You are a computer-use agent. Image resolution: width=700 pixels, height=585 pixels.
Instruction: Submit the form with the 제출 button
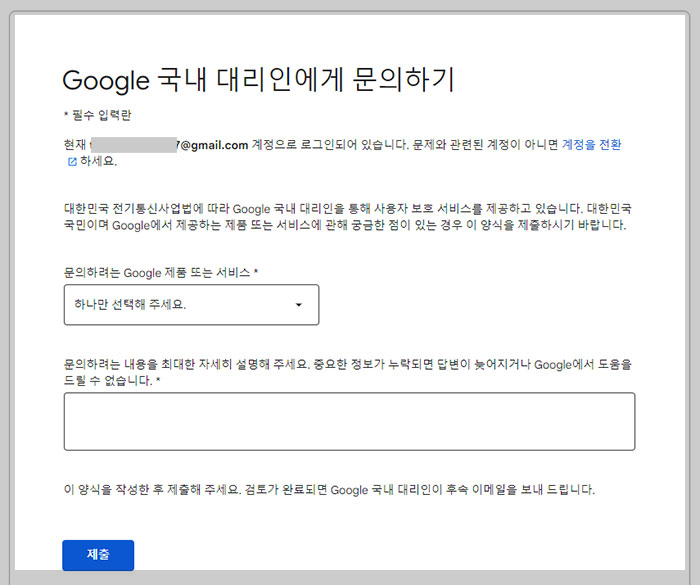click(98, 555)
